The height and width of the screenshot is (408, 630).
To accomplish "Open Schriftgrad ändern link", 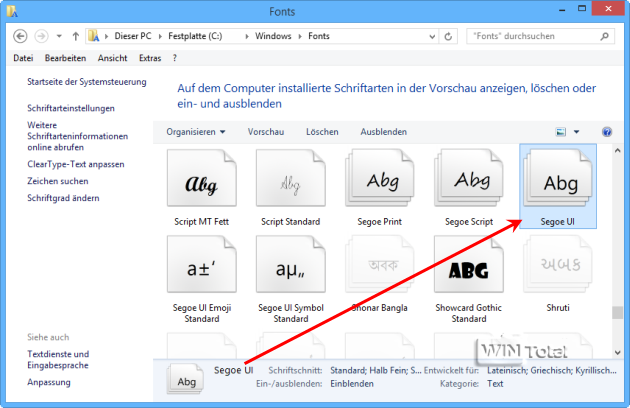I will point(63,198).
